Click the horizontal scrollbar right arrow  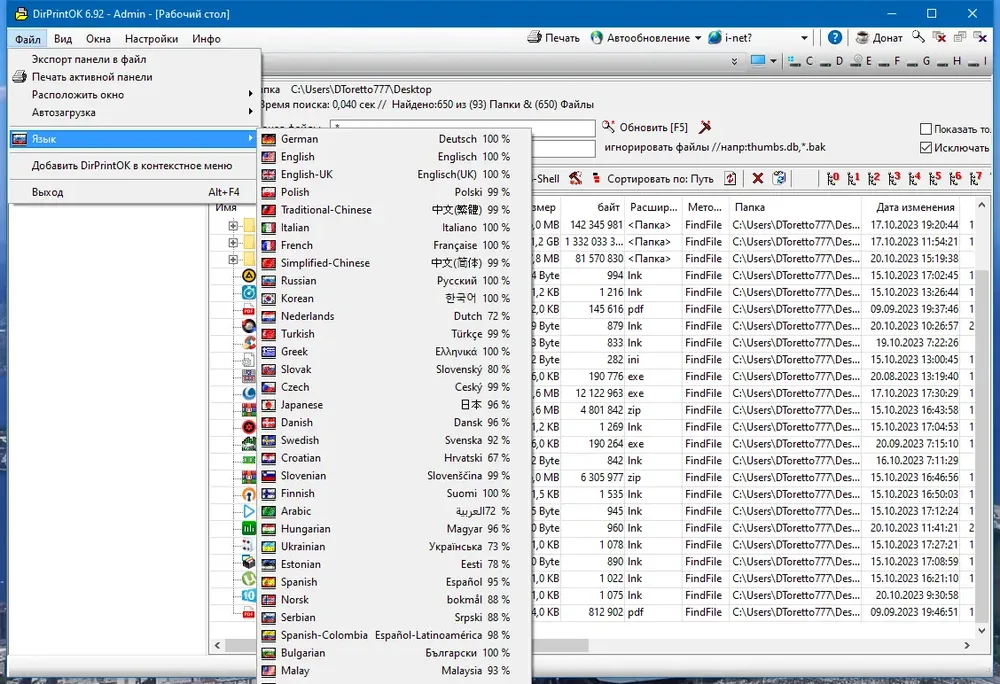coord(967,645)
